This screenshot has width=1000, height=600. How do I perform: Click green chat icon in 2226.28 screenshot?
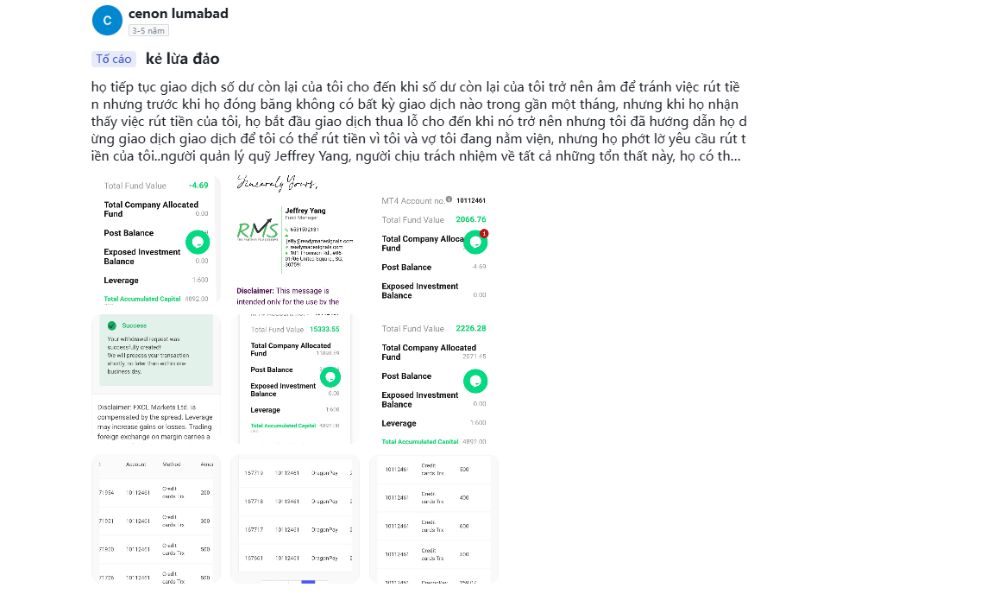tap(476, 381)
